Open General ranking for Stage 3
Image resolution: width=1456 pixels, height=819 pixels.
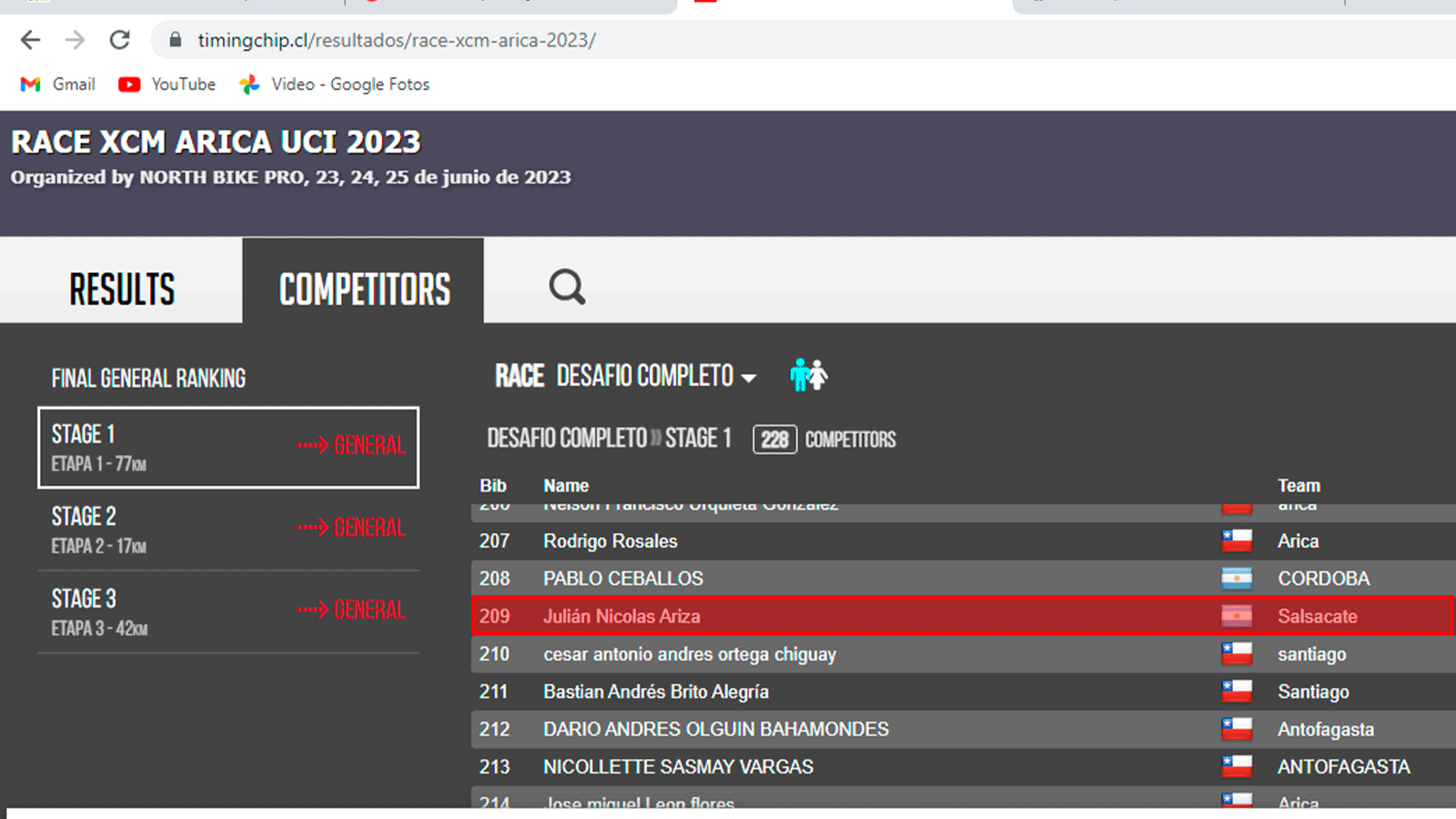[351, 610]
